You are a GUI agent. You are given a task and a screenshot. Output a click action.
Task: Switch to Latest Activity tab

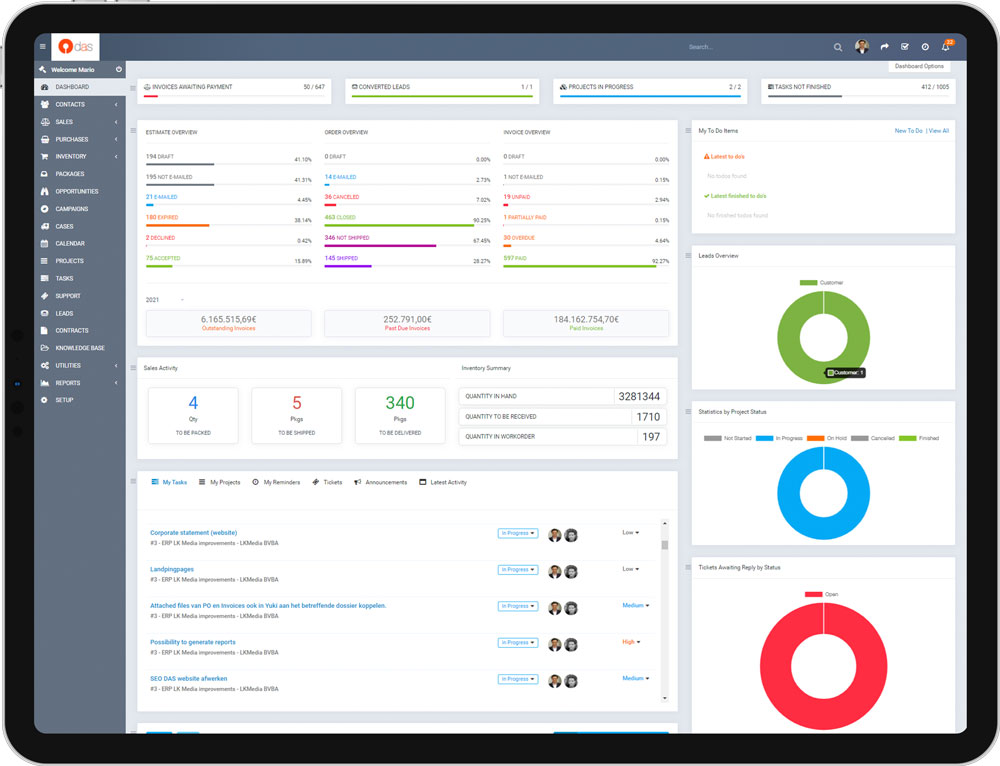point(443,482)
